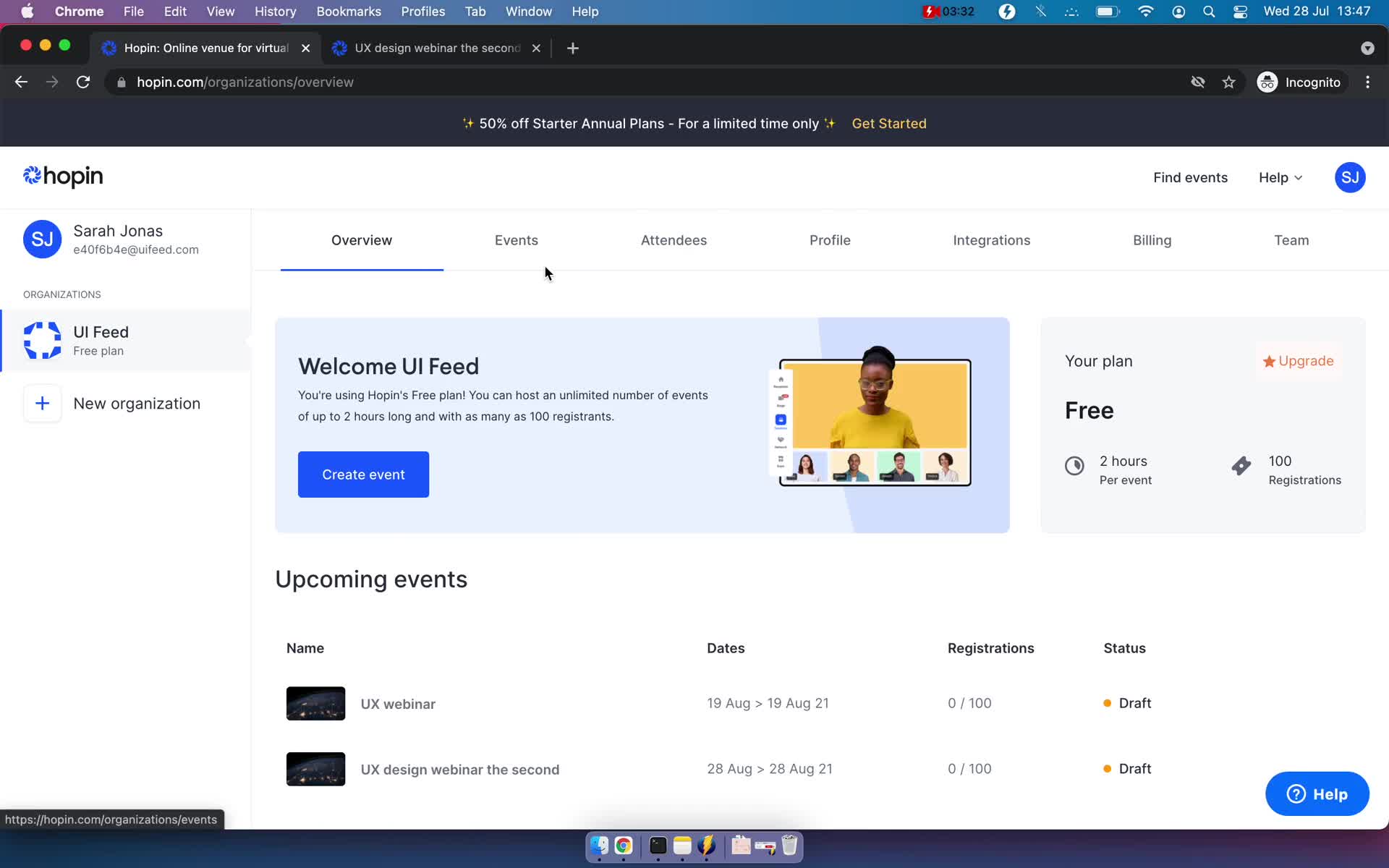Expand the Help dropdown in header
The image size is (1389, 868).
point(1280,178)
